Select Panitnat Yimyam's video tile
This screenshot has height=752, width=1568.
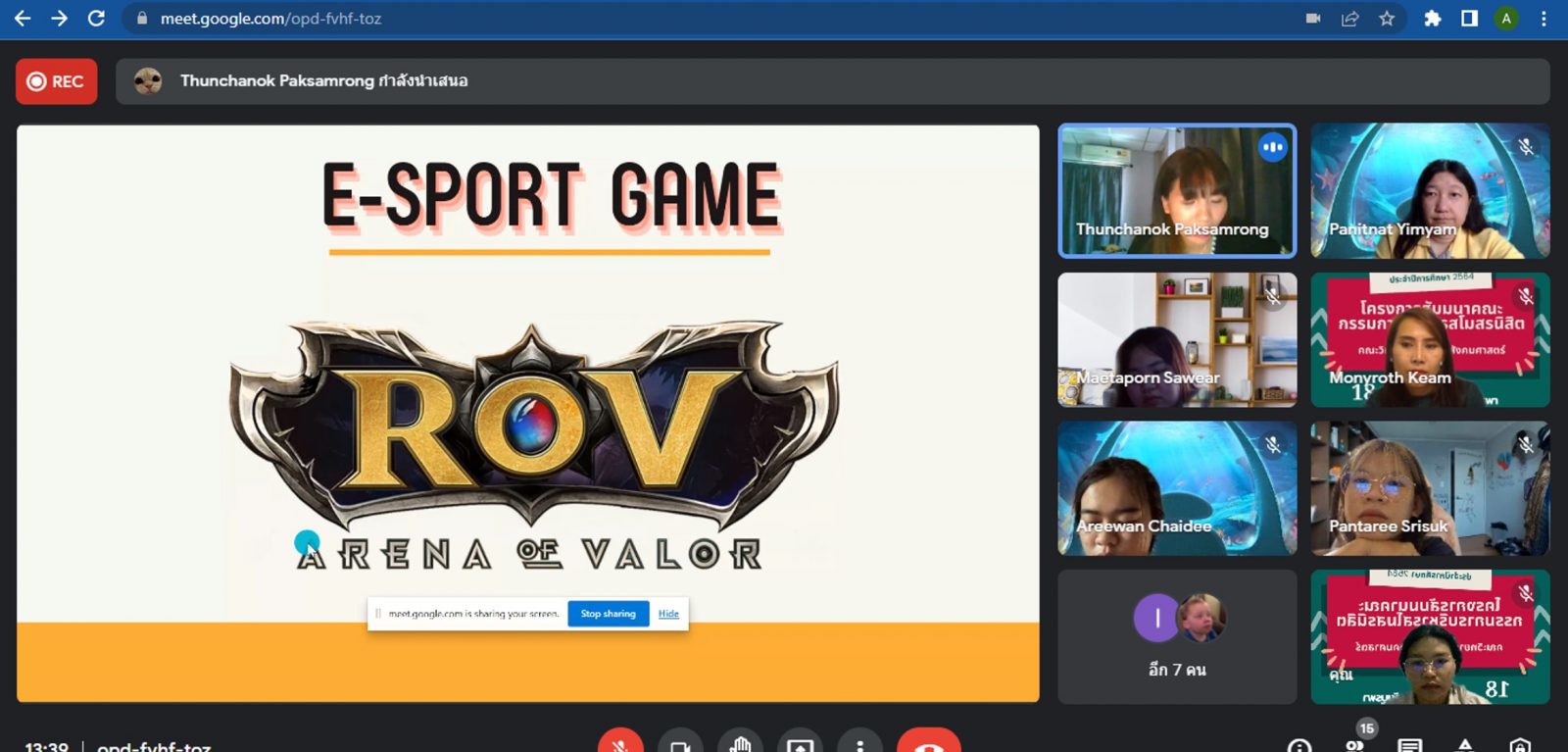1430,191
